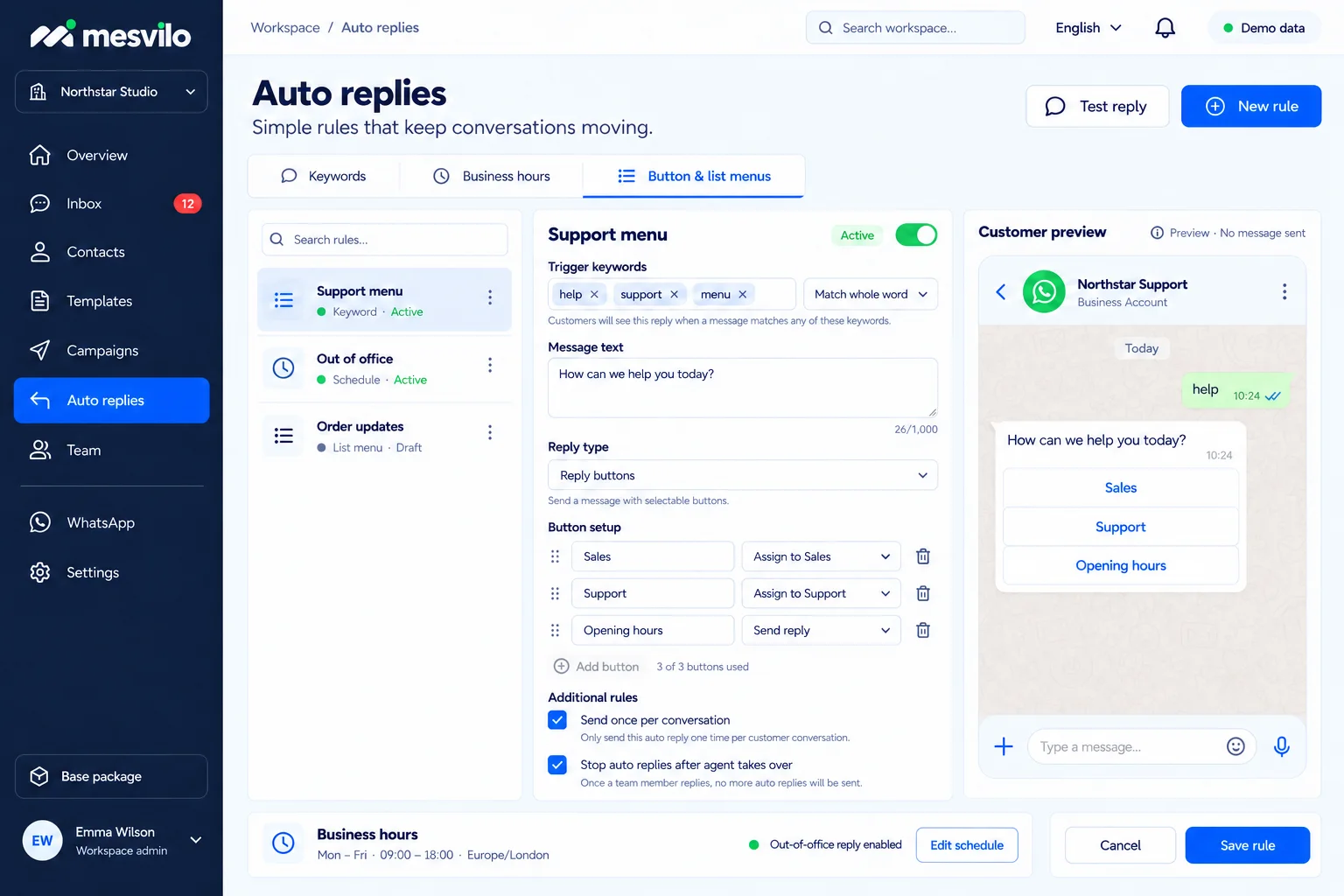Image resolution: width=1344 pixels, height=896 pixels.
Task: Remove the 'support' keyword chip
Action: click(x=674, y=294)
